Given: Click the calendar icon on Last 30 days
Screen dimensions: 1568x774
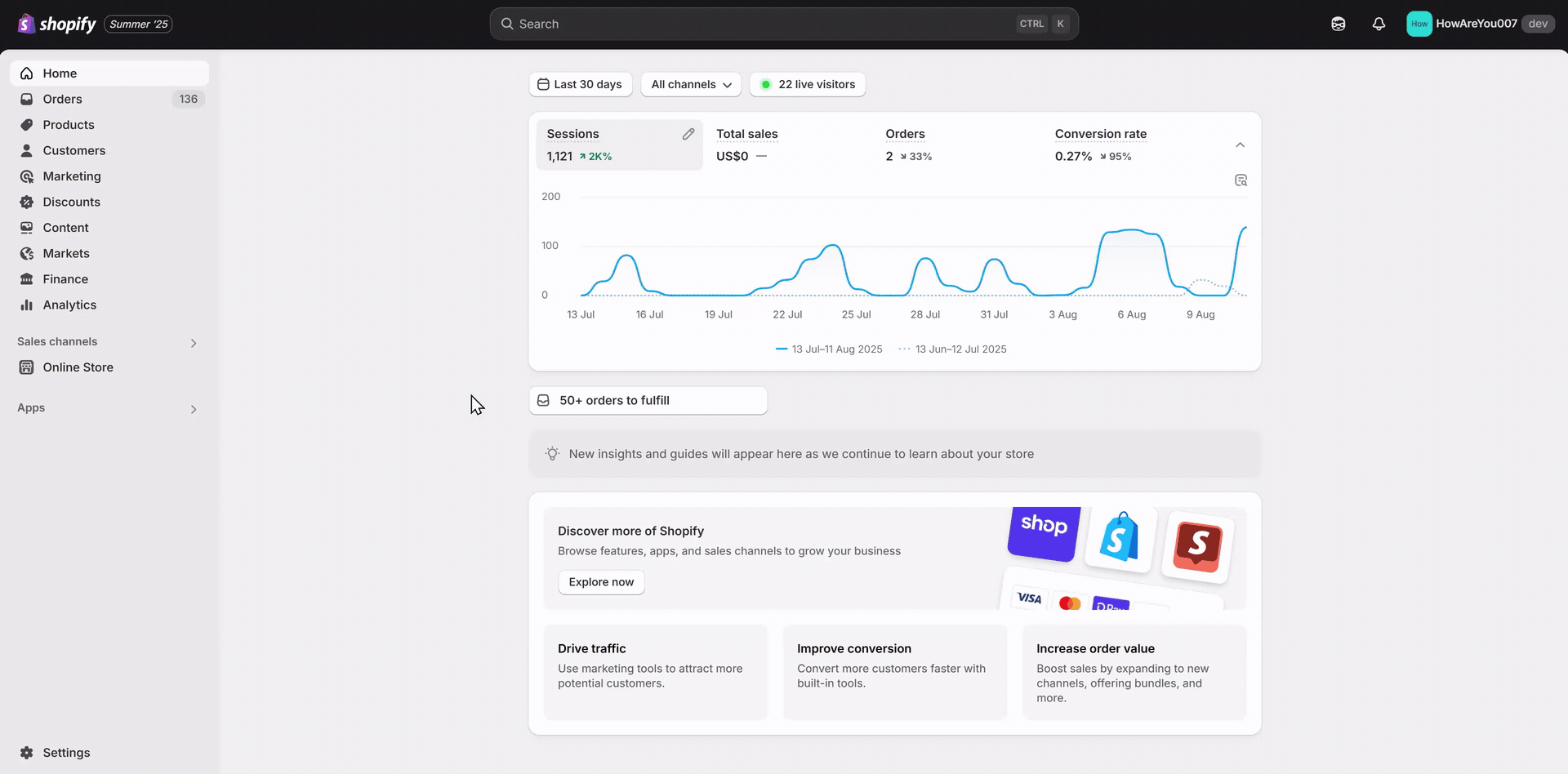Looking at the screenshot, I should point(543,84).
